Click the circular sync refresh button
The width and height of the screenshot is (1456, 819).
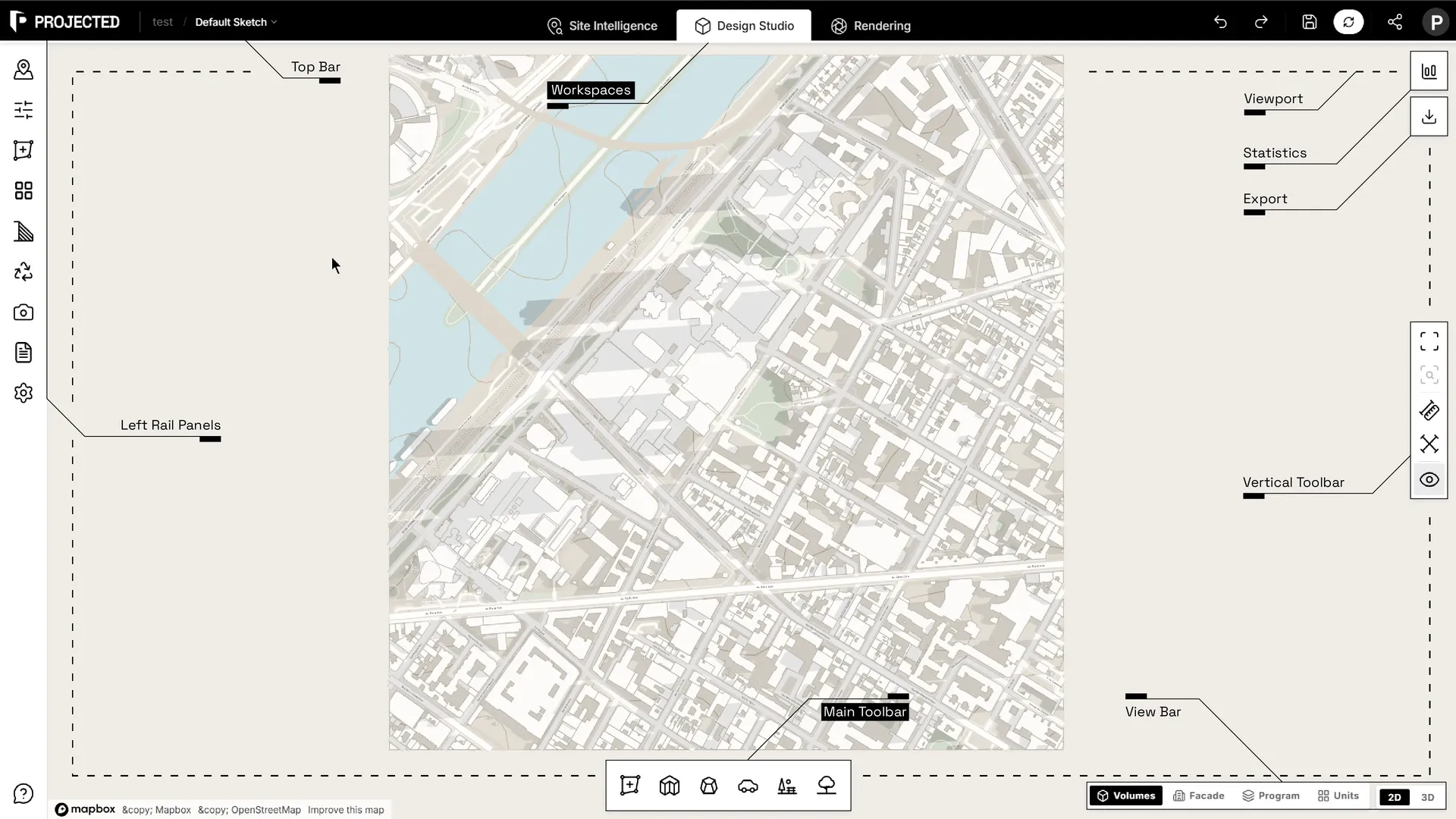[1348, 22]
